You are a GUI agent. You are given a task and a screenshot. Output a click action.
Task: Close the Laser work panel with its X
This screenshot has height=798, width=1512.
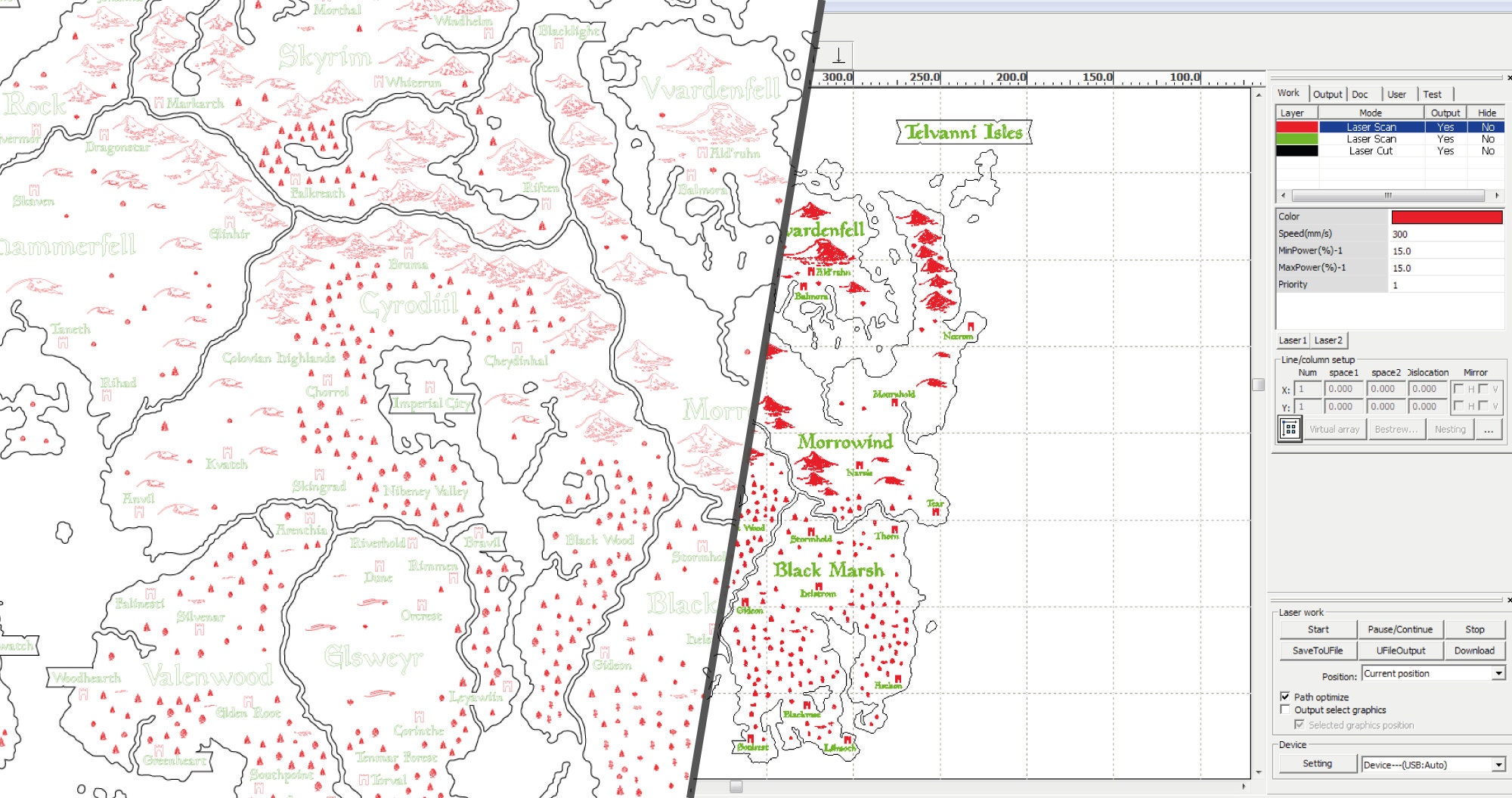coord(1509,600)
